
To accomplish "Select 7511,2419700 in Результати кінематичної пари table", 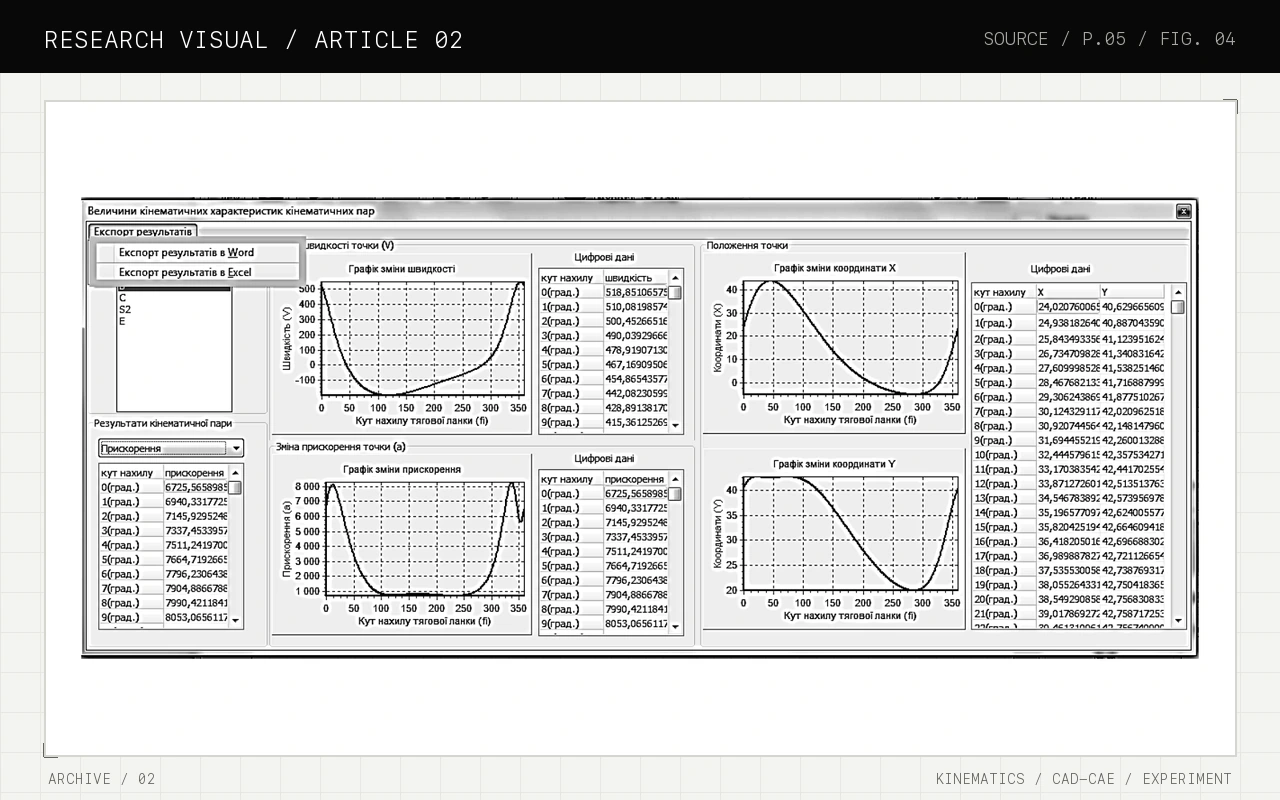I will (196, 545).
